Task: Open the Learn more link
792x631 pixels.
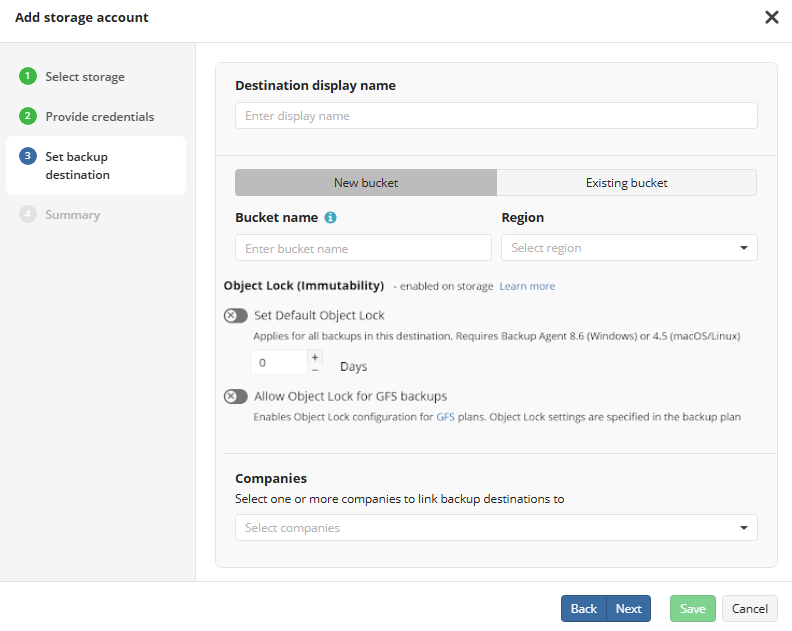Action: 527,287
